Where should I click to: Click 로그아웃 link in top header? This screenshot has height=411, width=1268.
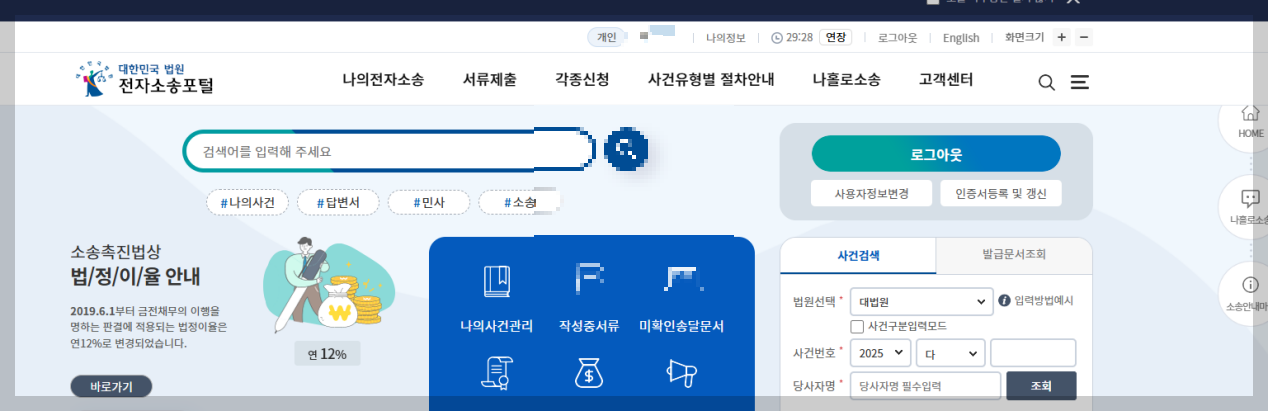897,38
